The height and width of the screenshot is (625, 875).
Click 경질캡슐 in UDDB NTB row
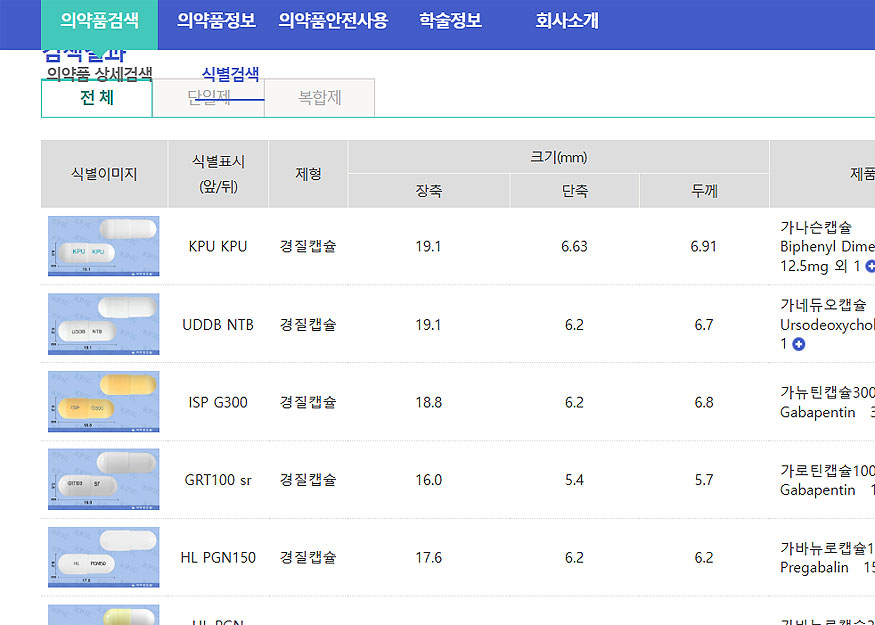(x=308, y=324)
